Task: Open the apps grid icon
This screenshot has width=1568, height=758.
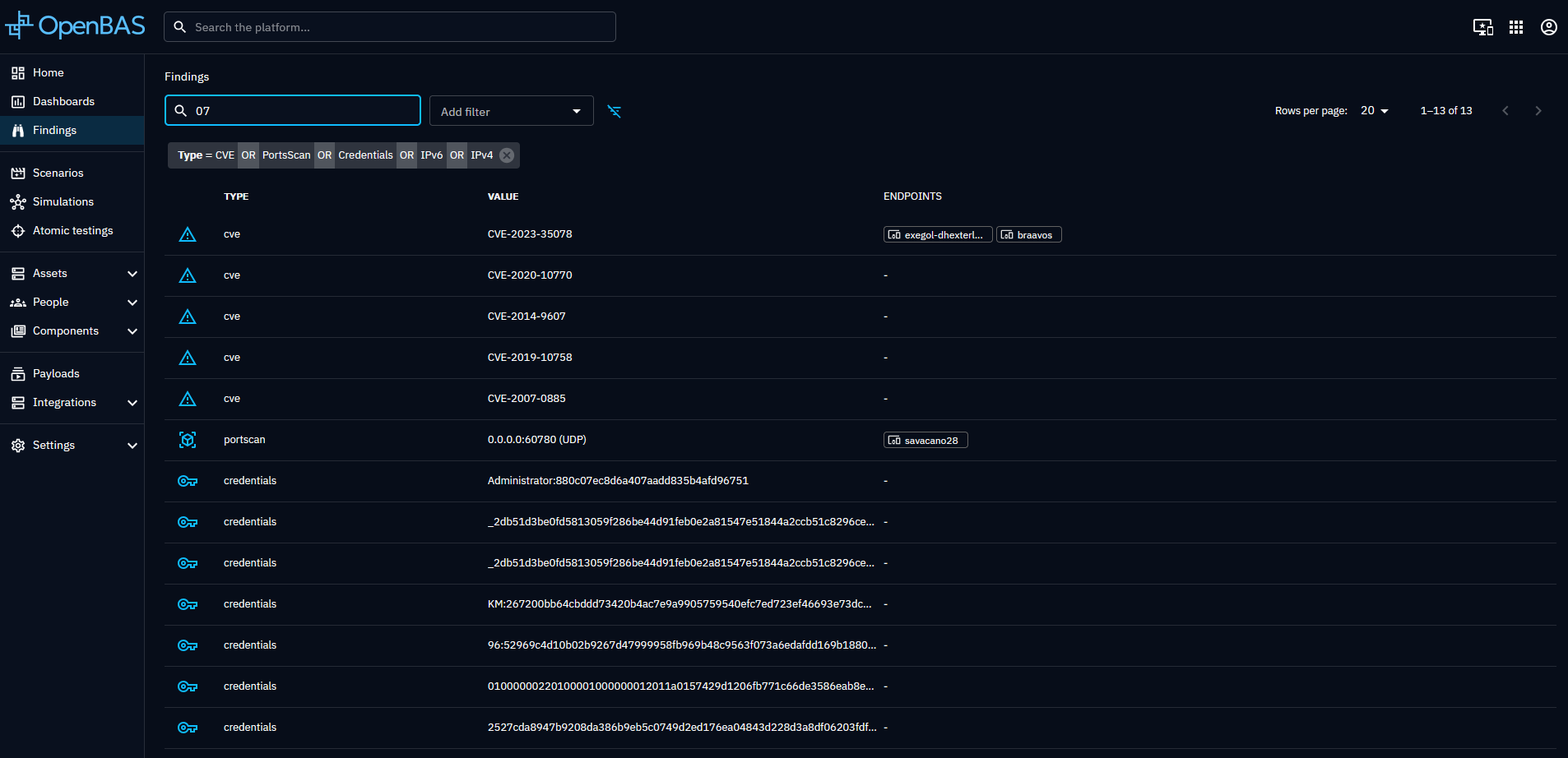Action: pos(1515,27)
